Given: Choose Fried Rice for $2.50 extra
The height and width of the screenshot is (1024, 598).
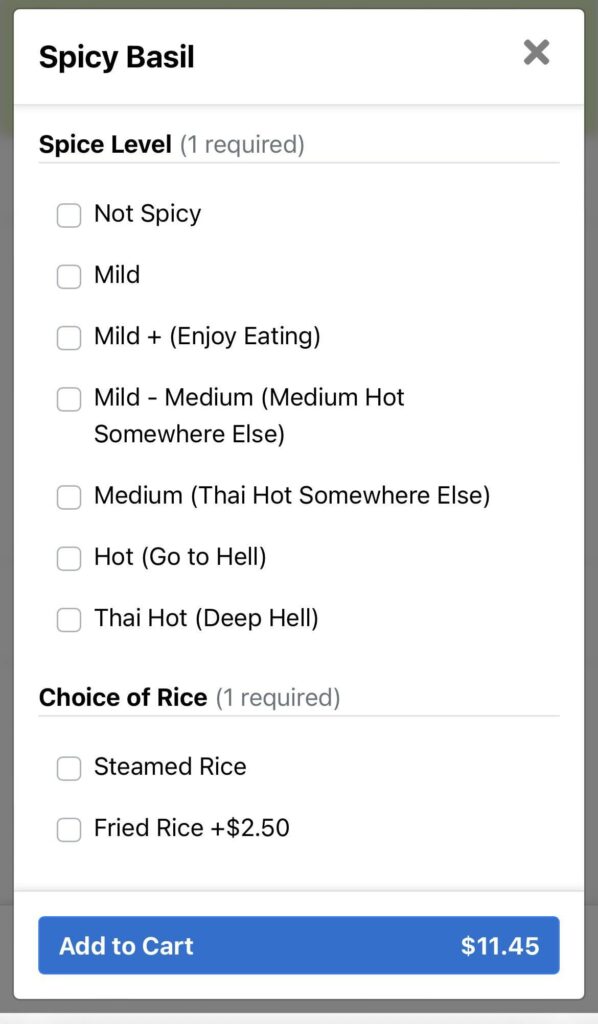Looking at the screenshot, I should tap(69, 829).
